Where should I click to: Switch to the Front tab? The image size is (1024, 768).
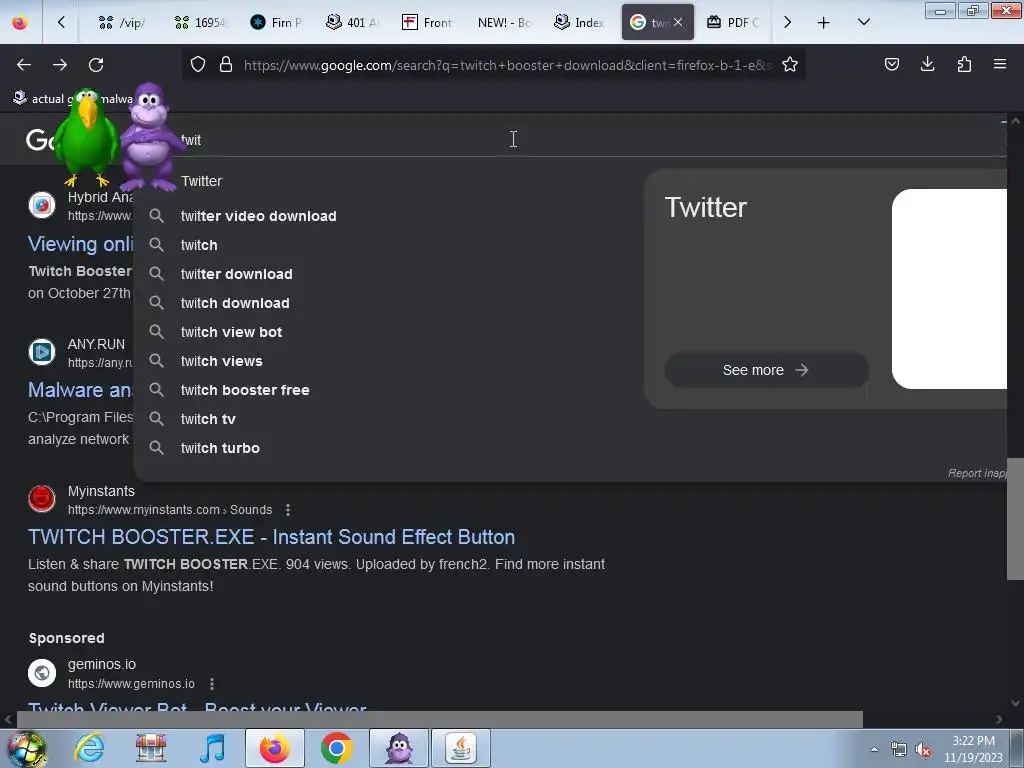click(428, 22)
